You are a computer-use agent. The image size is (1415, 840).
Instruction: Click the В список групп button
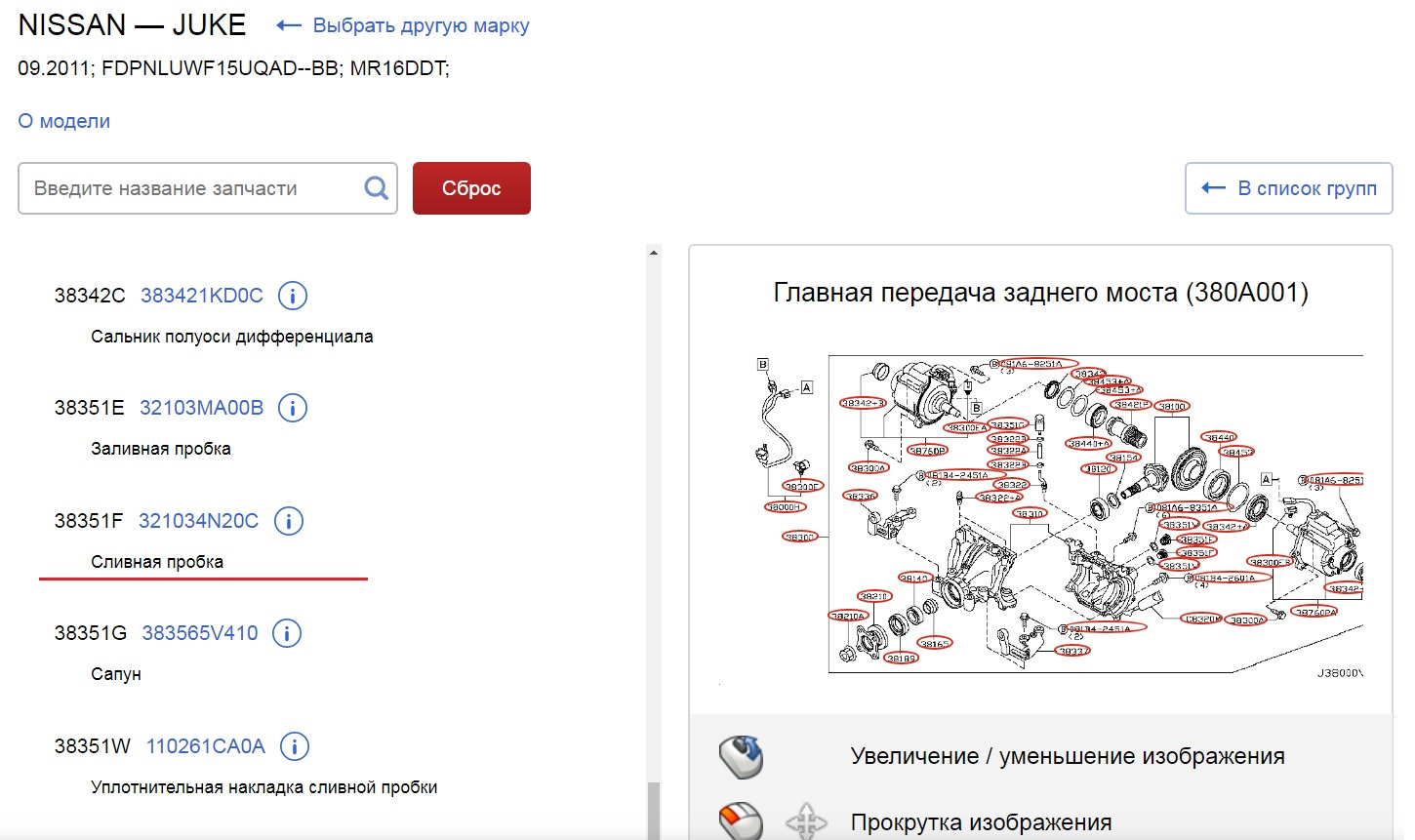click(x=1288, y=188)
